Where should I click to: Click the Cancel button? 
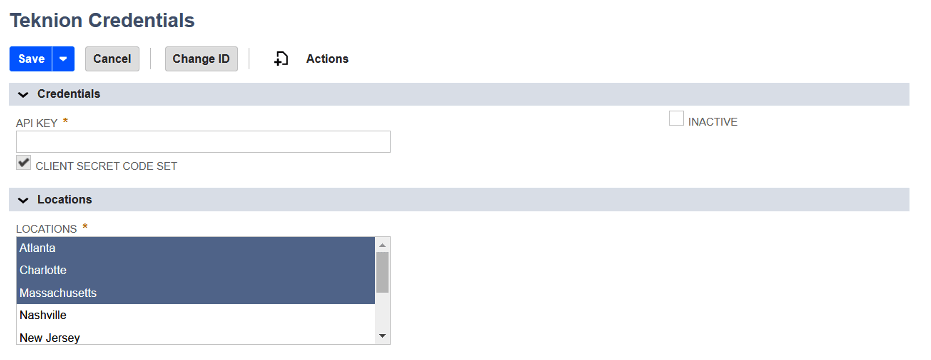pyautogui.click(x=112, y=59)
